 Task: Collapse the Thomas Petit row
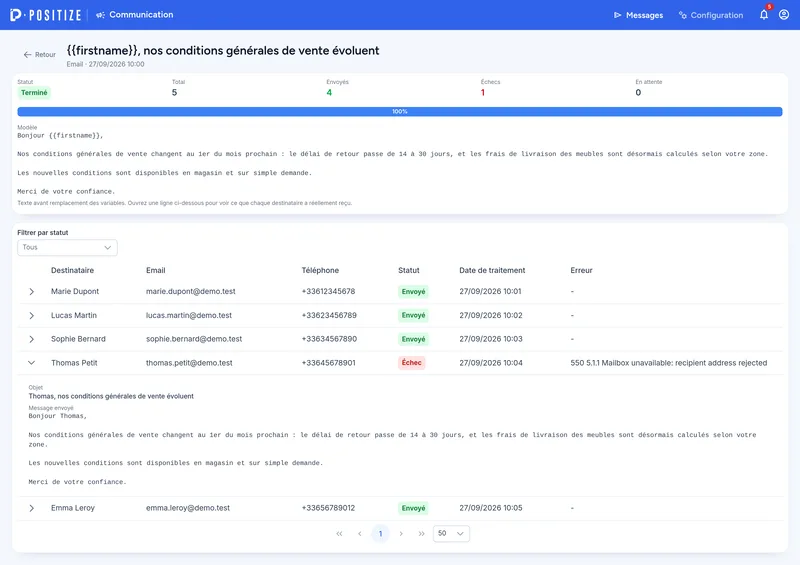32,363
